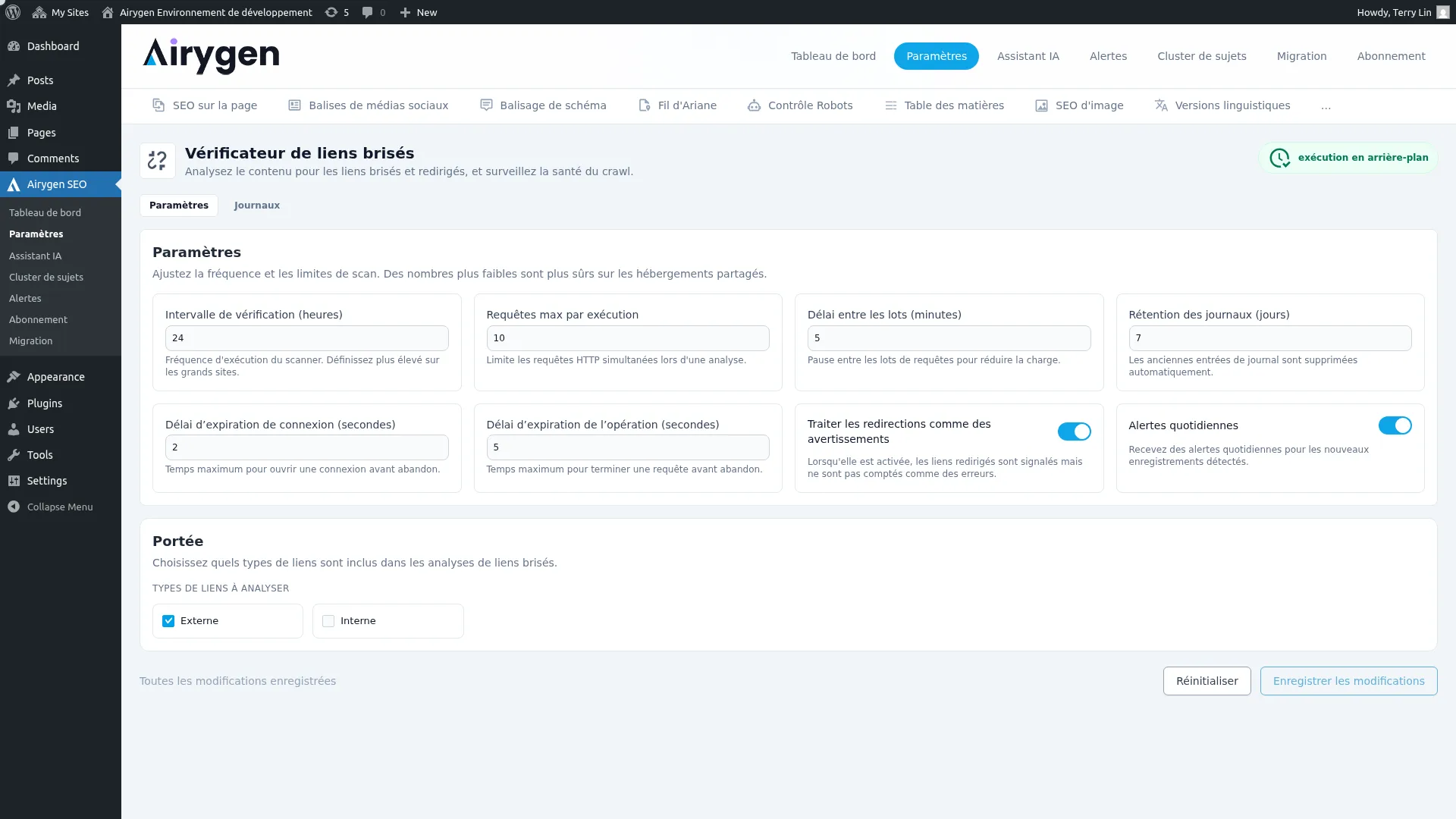Viewport: 1456px width, 819px height.
Task: Open the Airygen Environnement de développement site menu
Action: click(206, 12)
